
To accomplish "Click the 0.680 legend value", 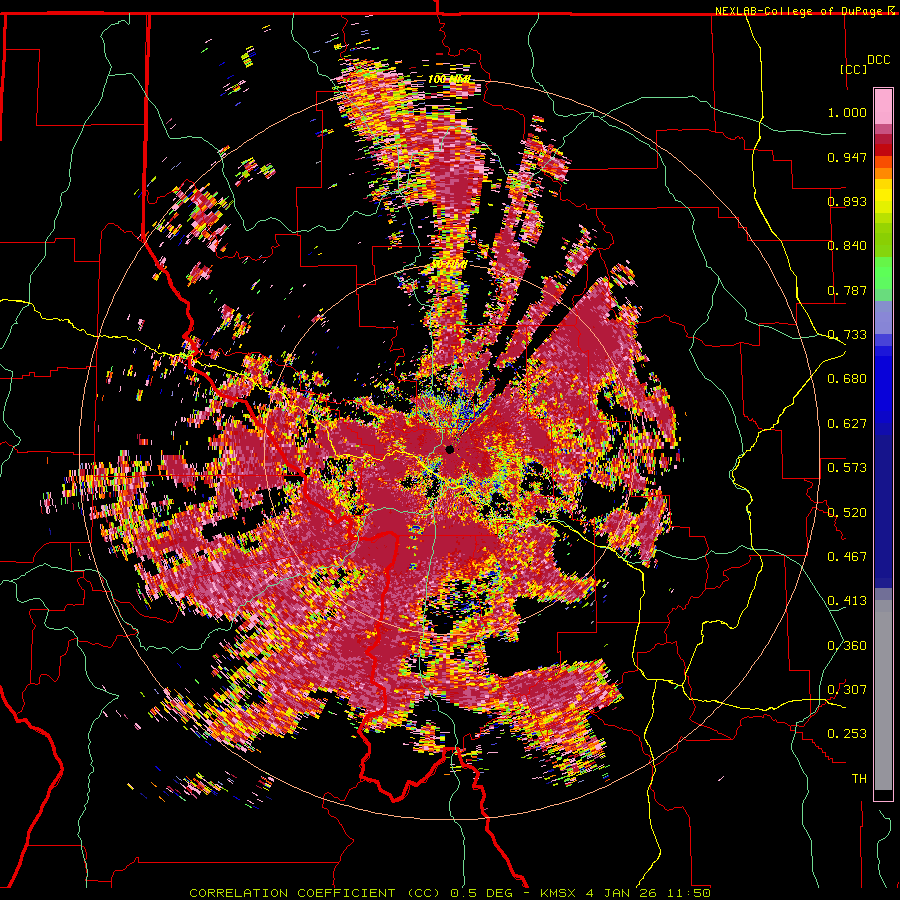I will pos(847,379).
